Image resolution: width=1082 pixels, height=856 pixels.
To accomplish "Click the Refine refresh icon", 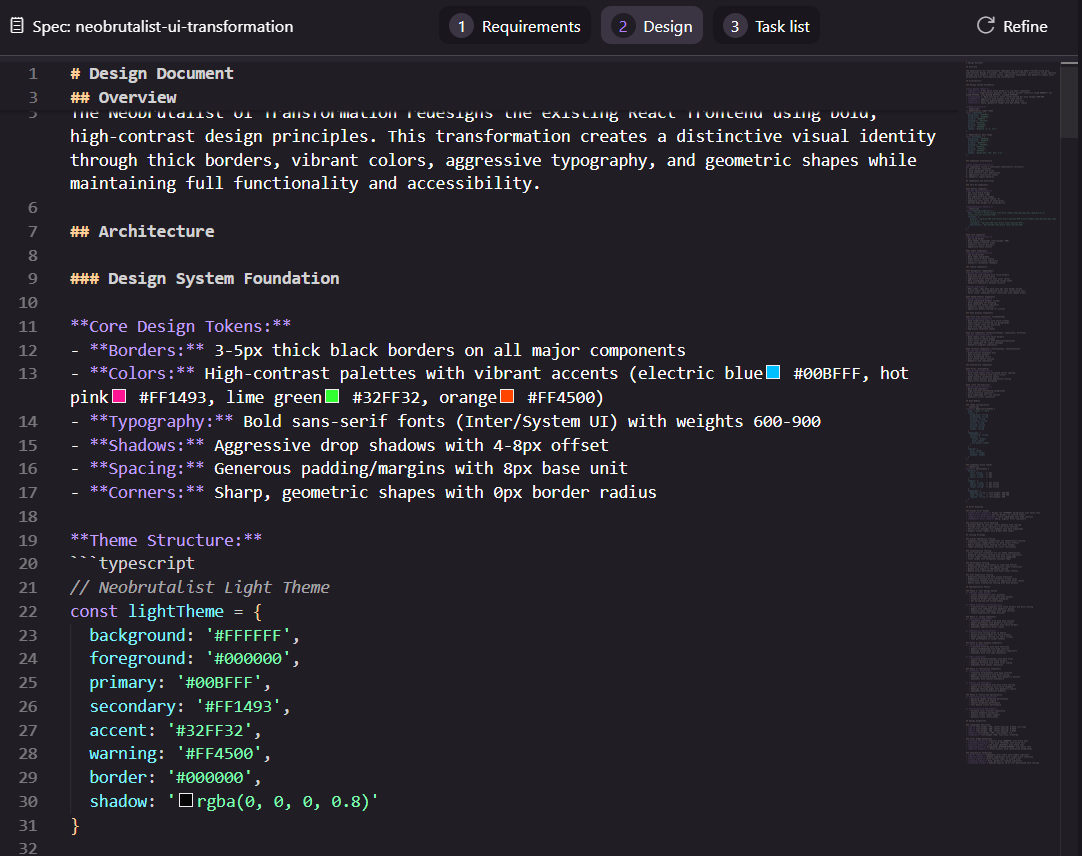I will click(987, 26).
